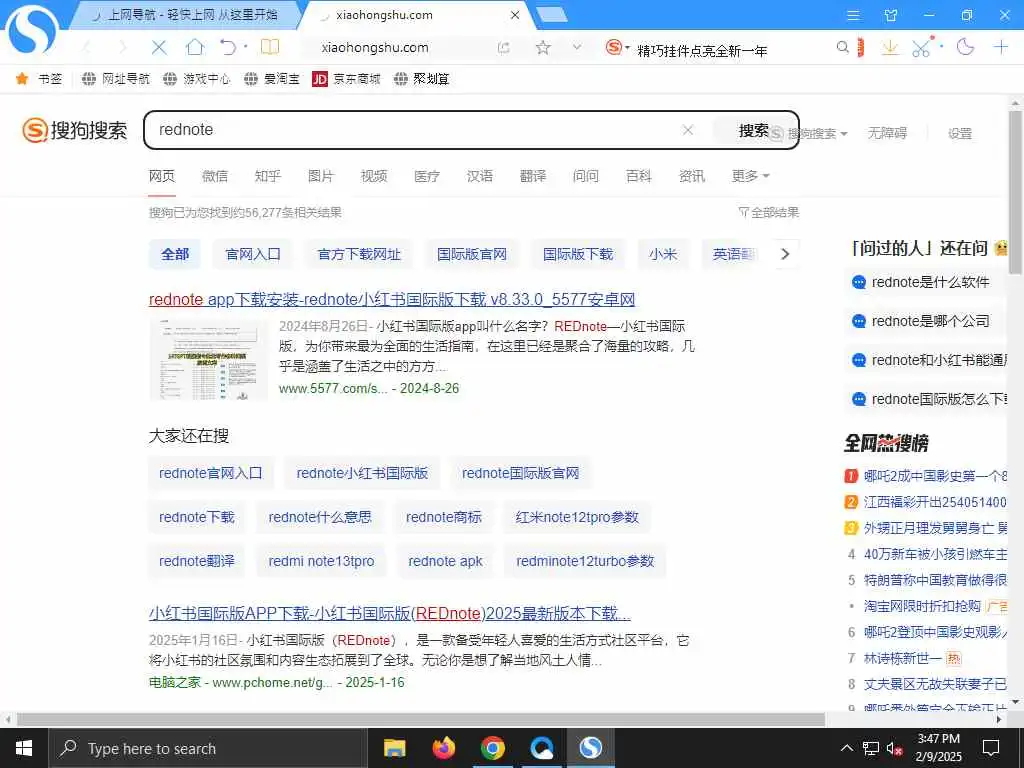Switch to the 微信 search tab
Screen dimensions: 1024x768
[x=215, y=176]
